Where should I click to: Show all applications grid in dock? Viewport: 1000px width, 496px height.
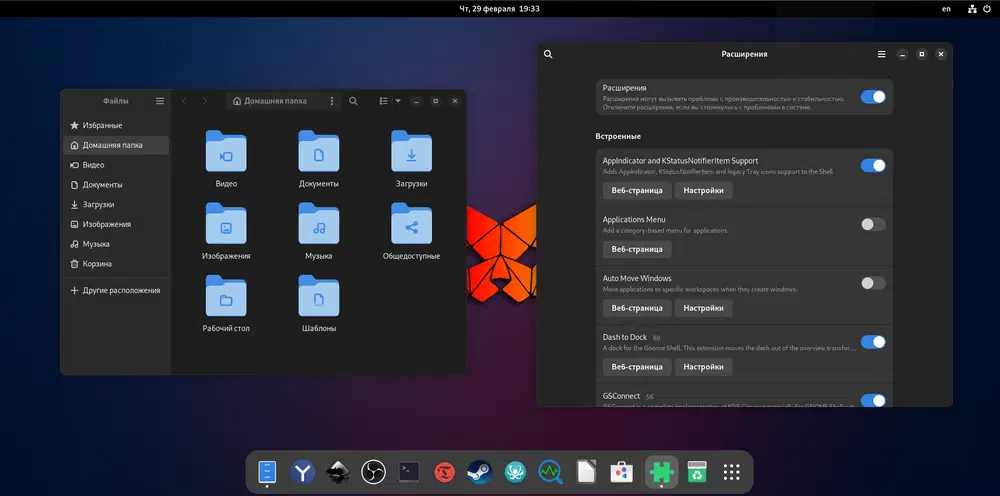coord(731,471)
